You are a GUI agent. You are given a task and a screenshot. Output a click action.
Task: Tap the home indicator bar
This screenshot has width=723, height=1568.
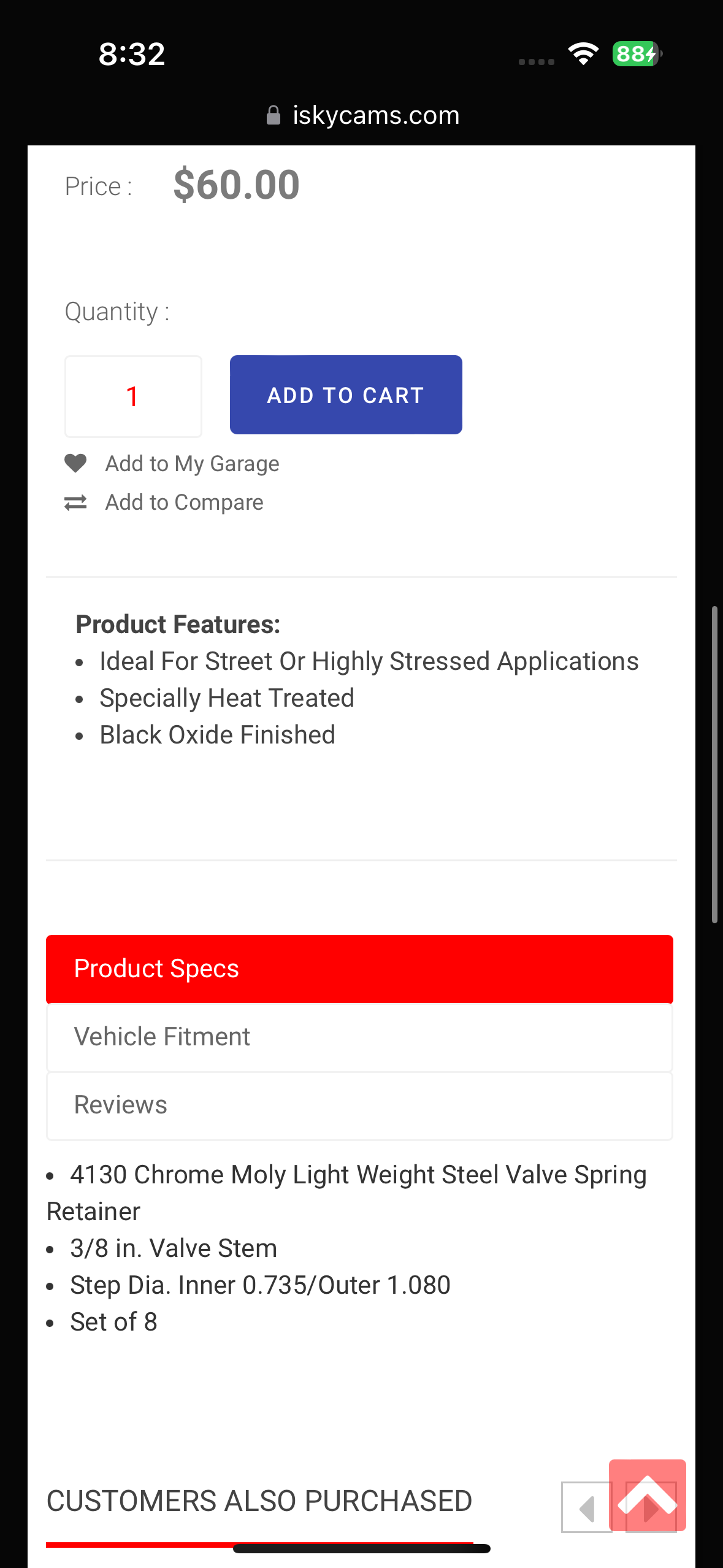(x=361, y=1548)
